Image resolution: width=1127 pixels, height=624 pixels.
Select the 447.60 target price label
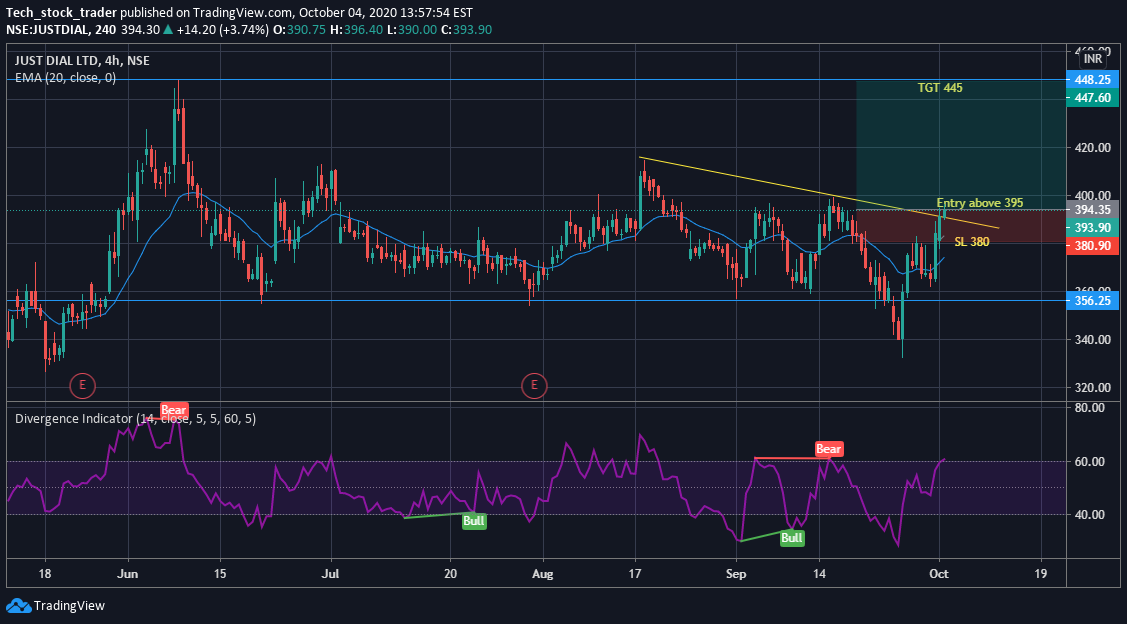point(1093,98)
